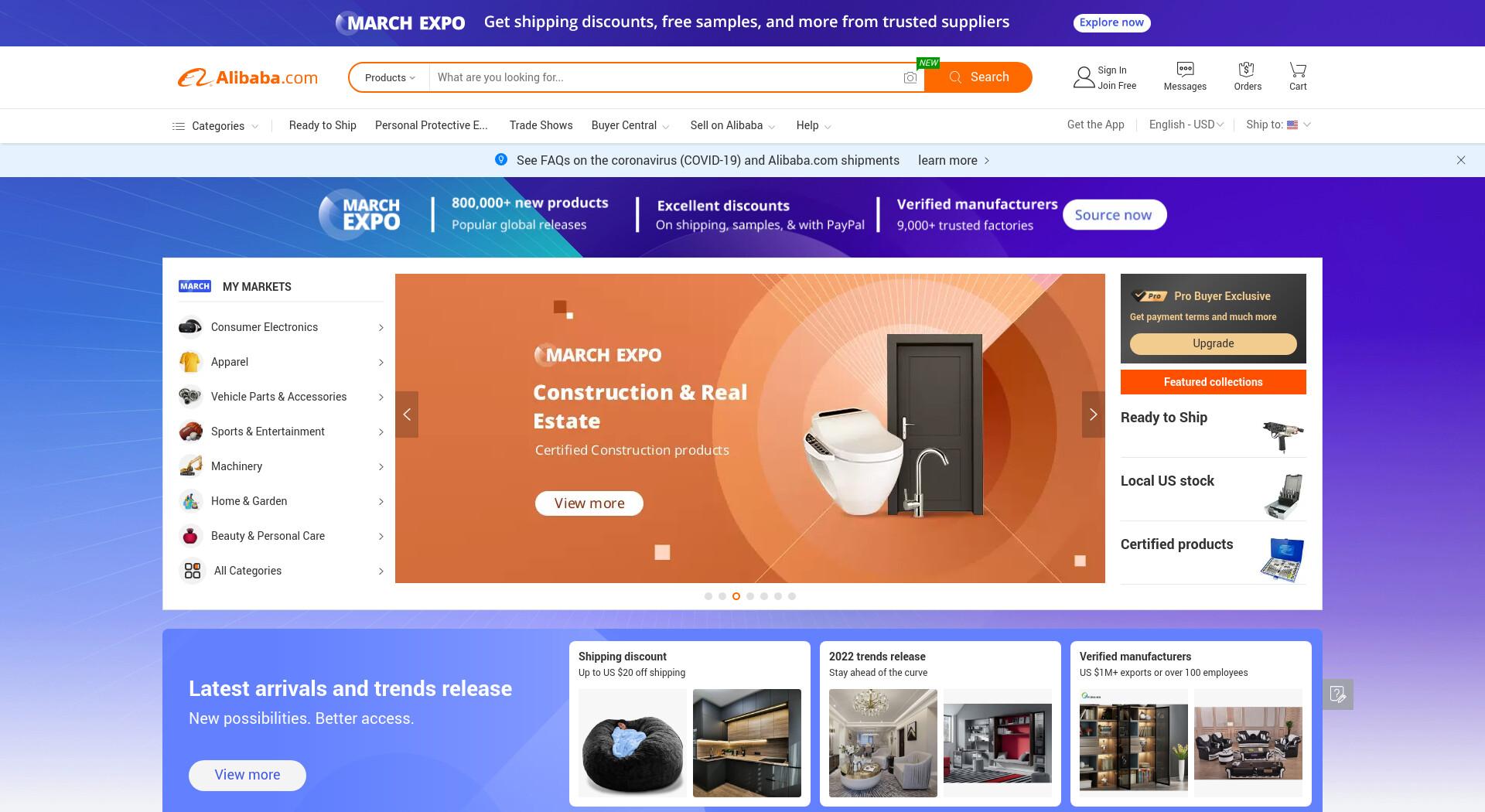Open the black bean bag thumbnail

pos(633,743)
